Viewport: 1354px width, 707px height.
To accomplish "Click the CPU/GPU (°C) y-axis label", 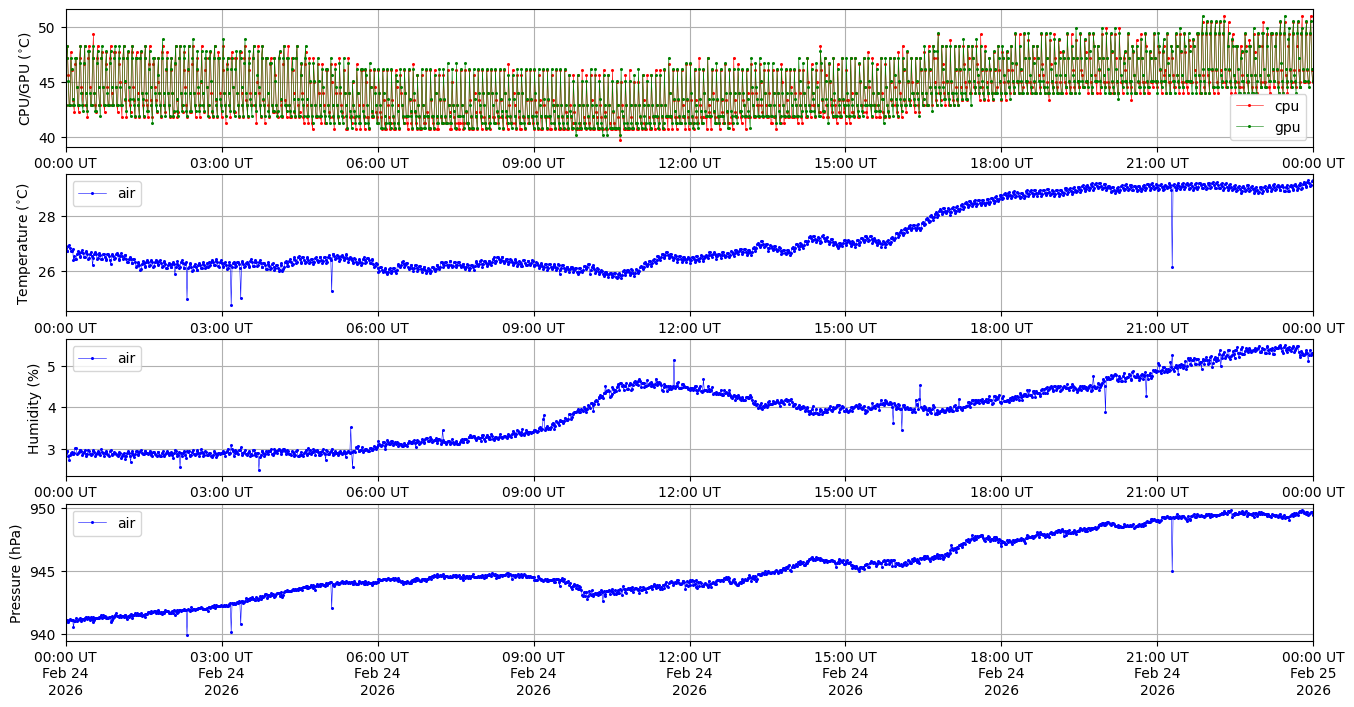I will click(25, 79).
